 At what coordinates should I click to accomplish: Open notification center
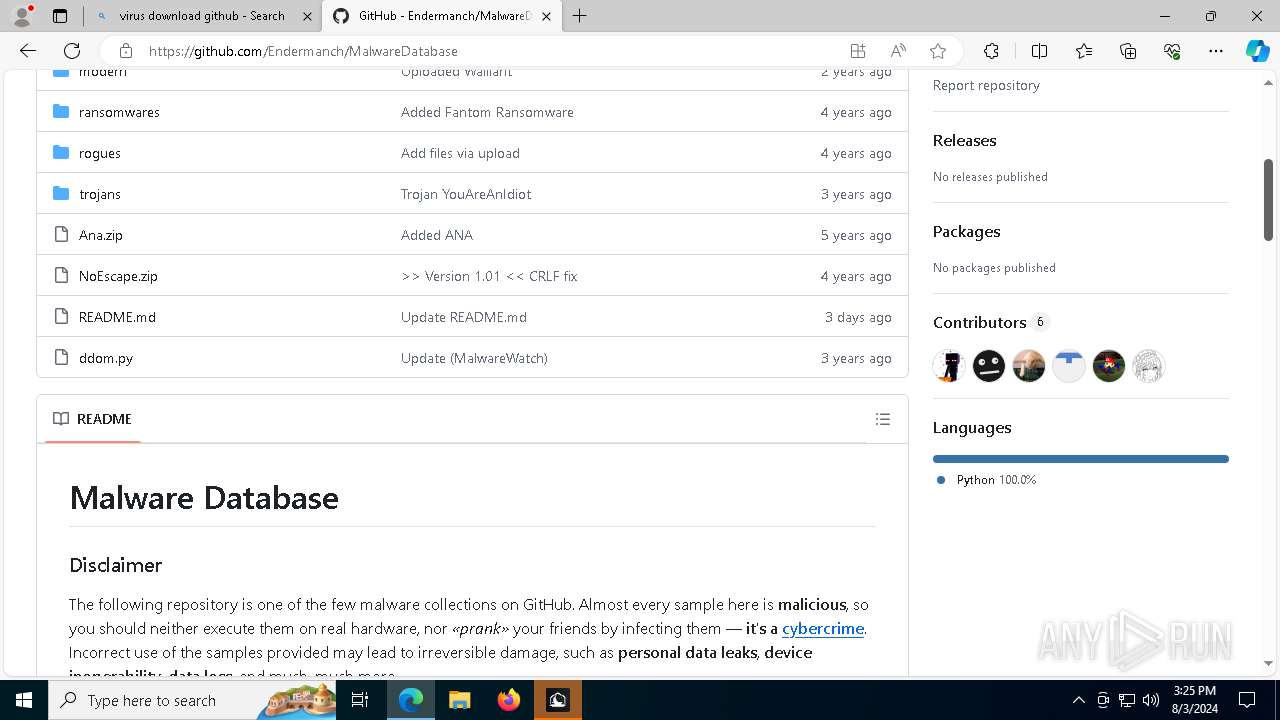pos(1247,700)
